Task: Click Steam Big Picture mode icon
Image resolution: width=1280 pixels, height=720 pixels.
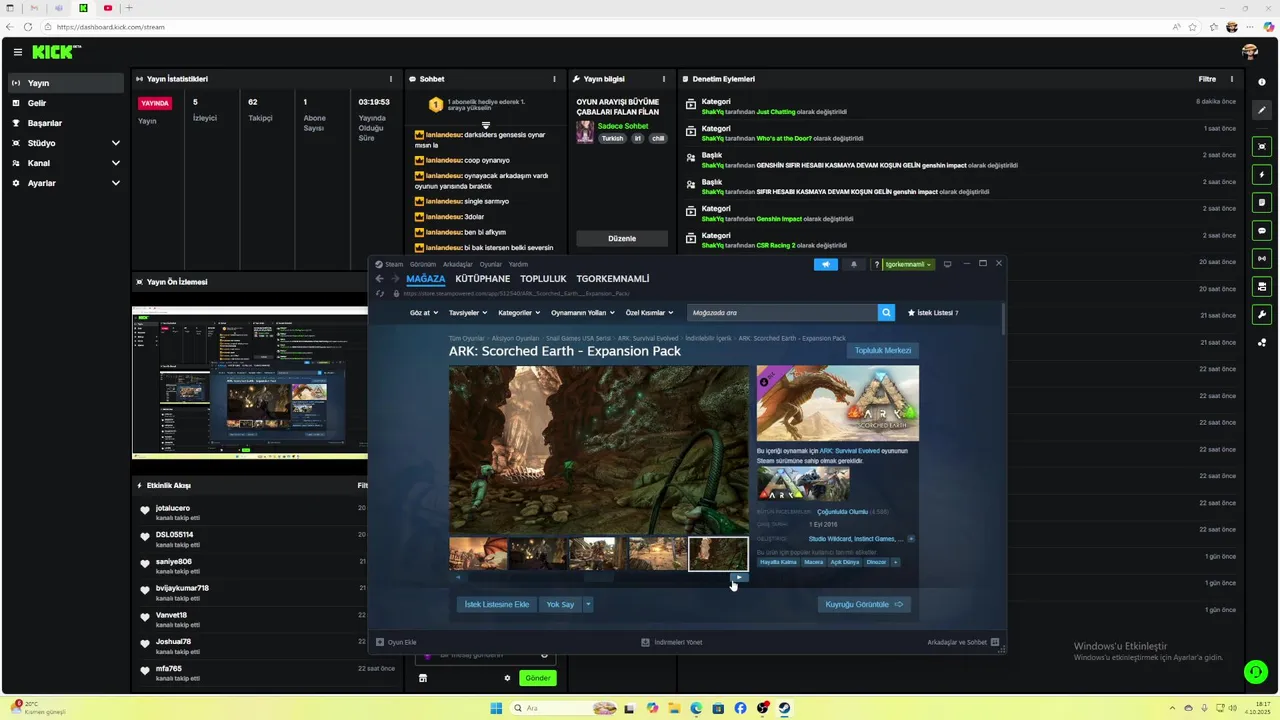Action: 948,264
